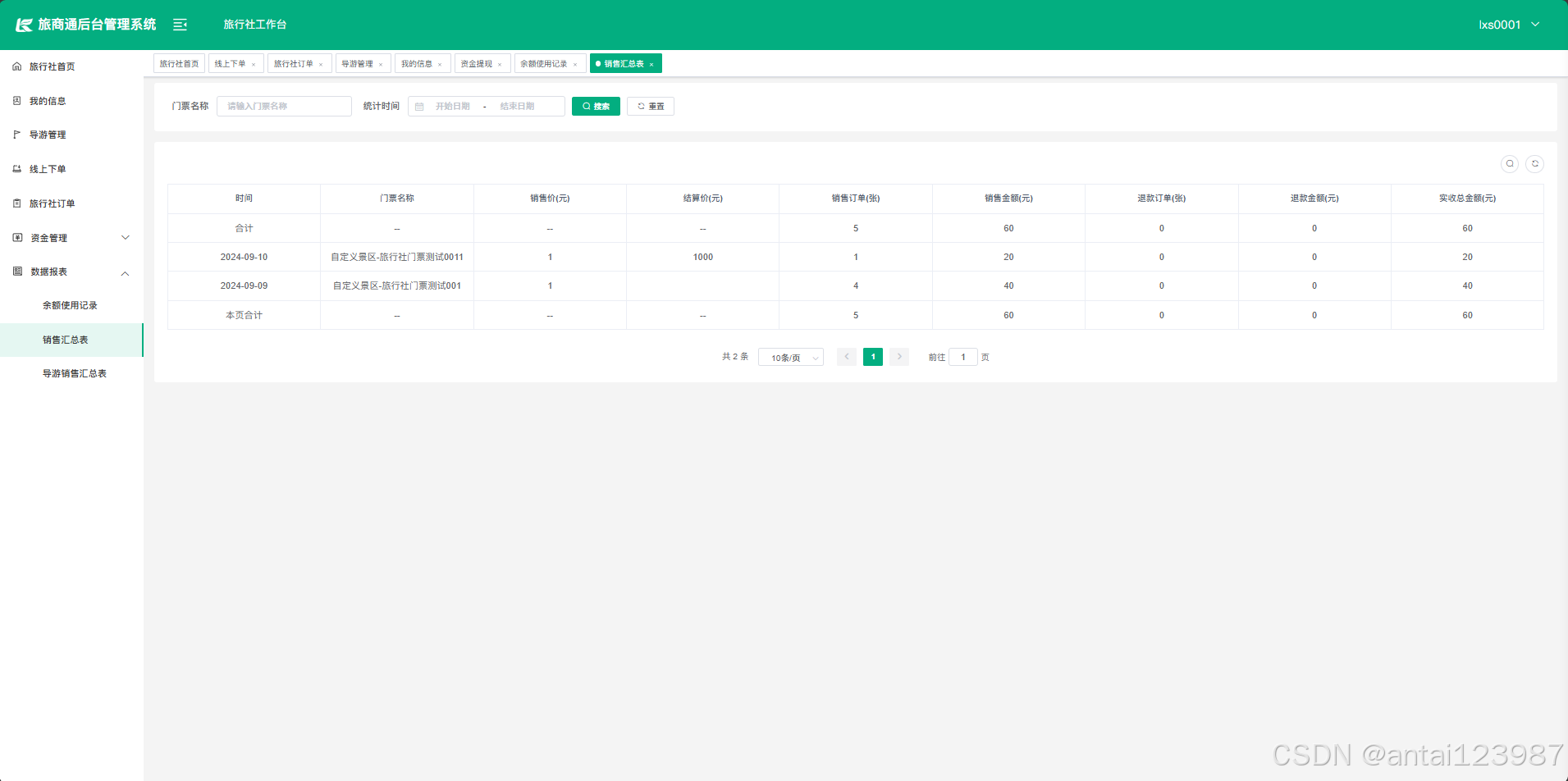Expand the 资金管理 submenu chevron
The height and width of the screenshot is (781, 1568).
[126, 238]
